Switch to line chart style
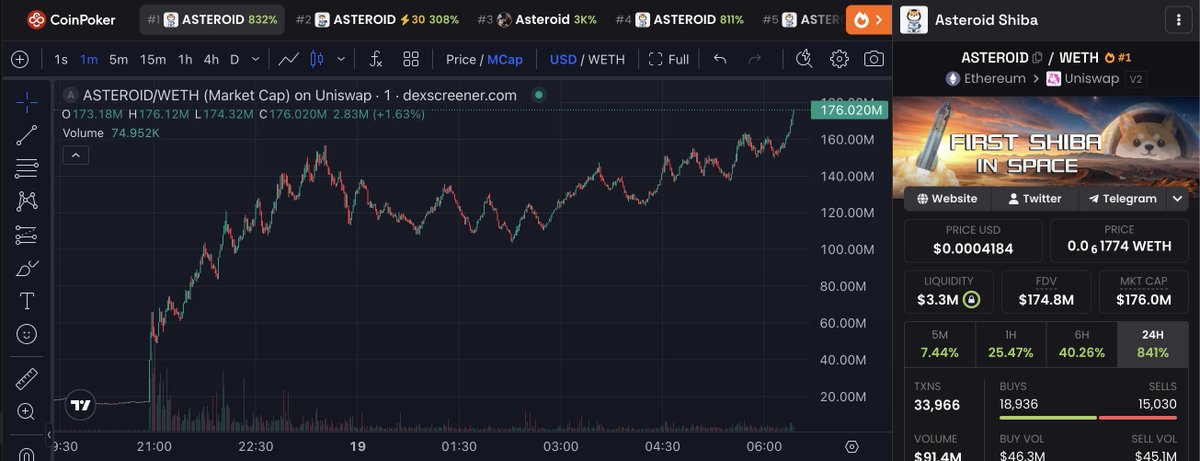The image size is (1200, 461). (x=289, y=59)
